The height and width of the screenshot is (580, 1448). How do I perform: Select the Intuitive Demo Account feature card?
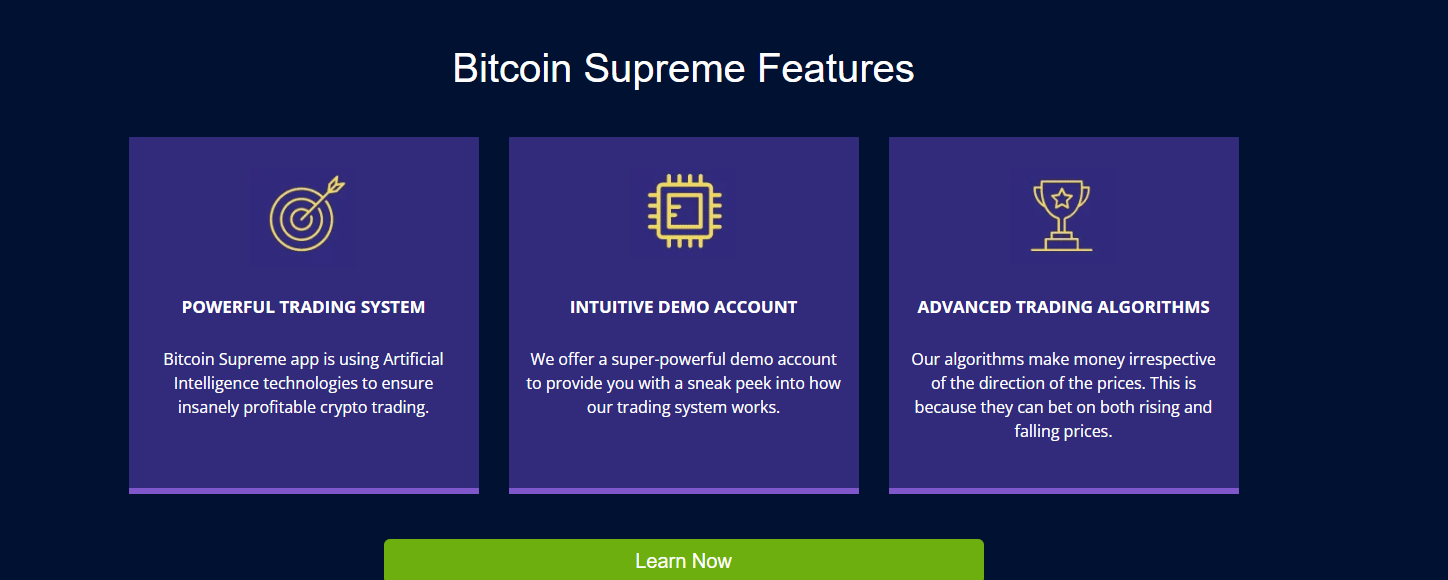tap(684, 455)
